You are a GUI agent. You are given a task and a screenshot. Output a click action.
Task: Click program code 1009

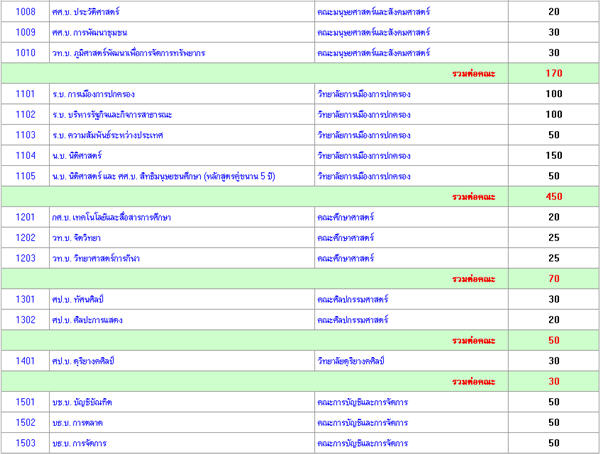[25, 31]
